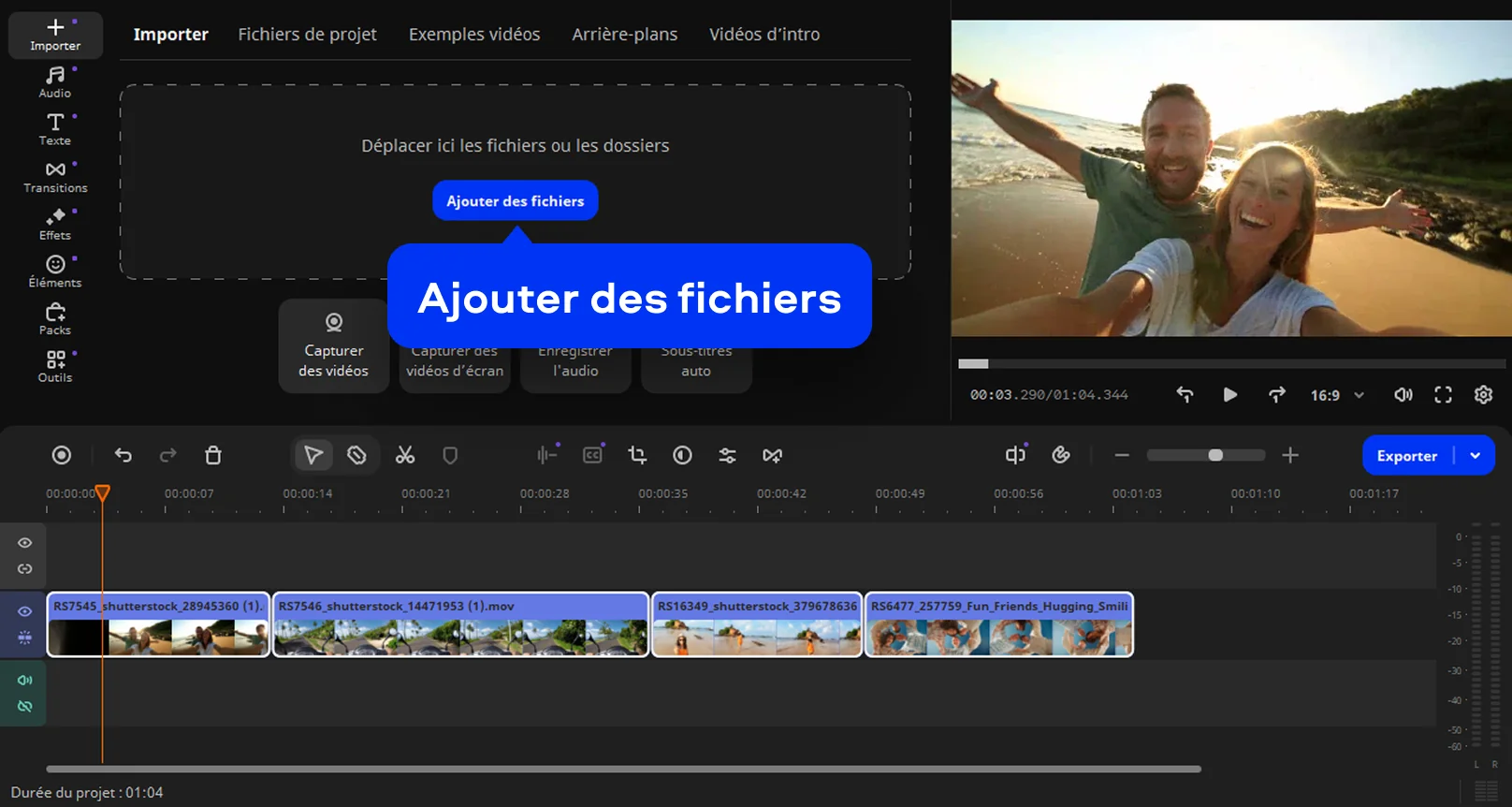Open the Texte panel
This screenshot has height=807, width=1512.
point(55,128)
